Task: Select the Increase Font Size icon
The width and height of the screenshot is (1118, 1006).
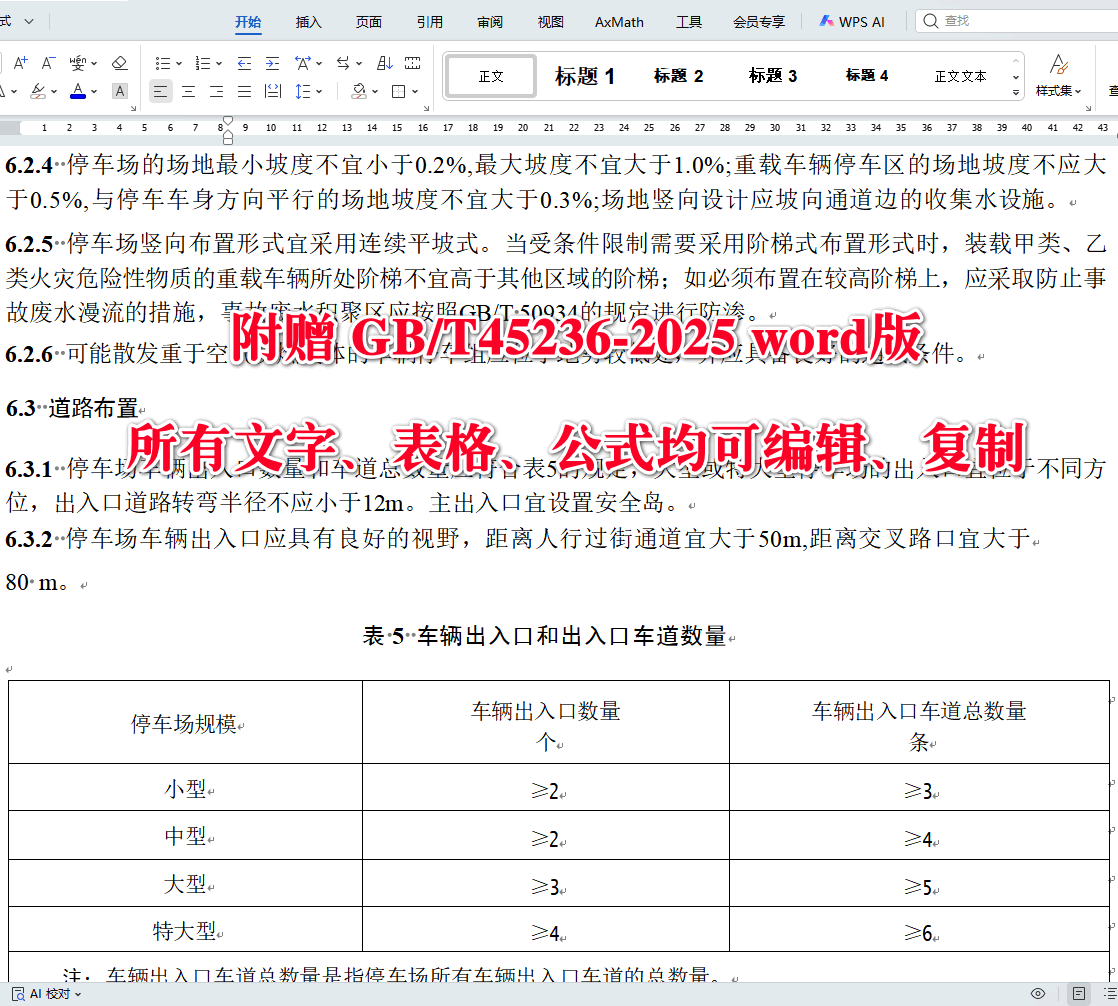Action: coord(20,61)
